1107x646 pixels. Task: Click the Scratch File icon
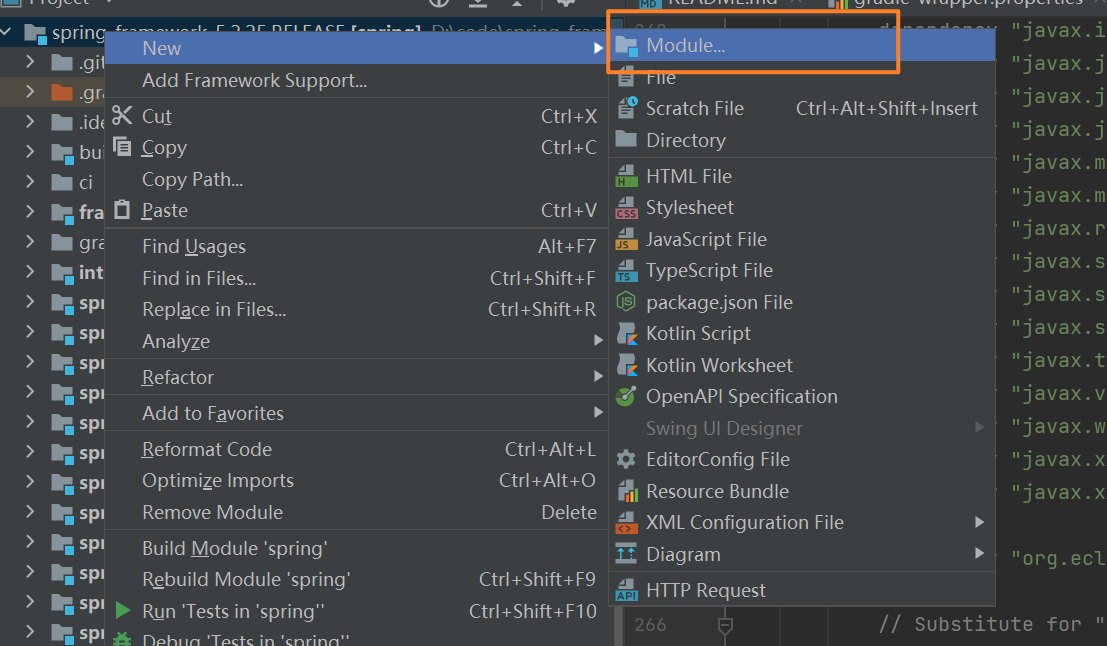tap(627, 108)
